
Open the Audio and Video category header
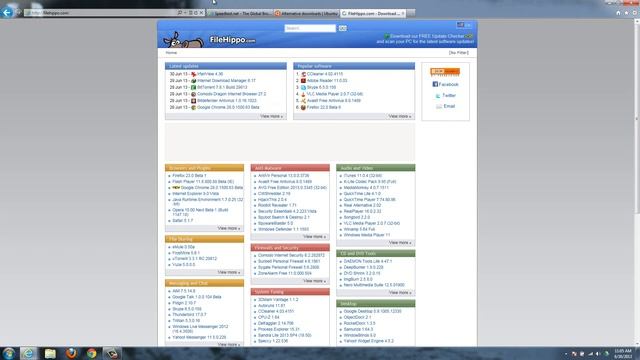376,168
